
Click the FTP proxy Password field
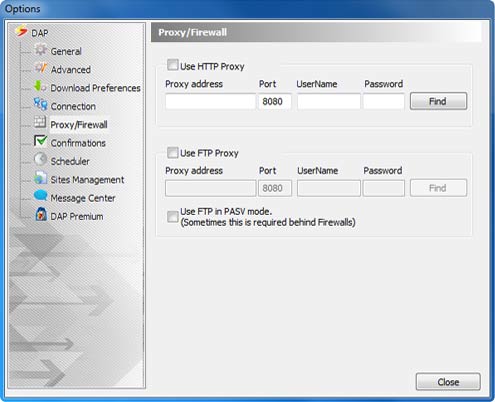384,188
